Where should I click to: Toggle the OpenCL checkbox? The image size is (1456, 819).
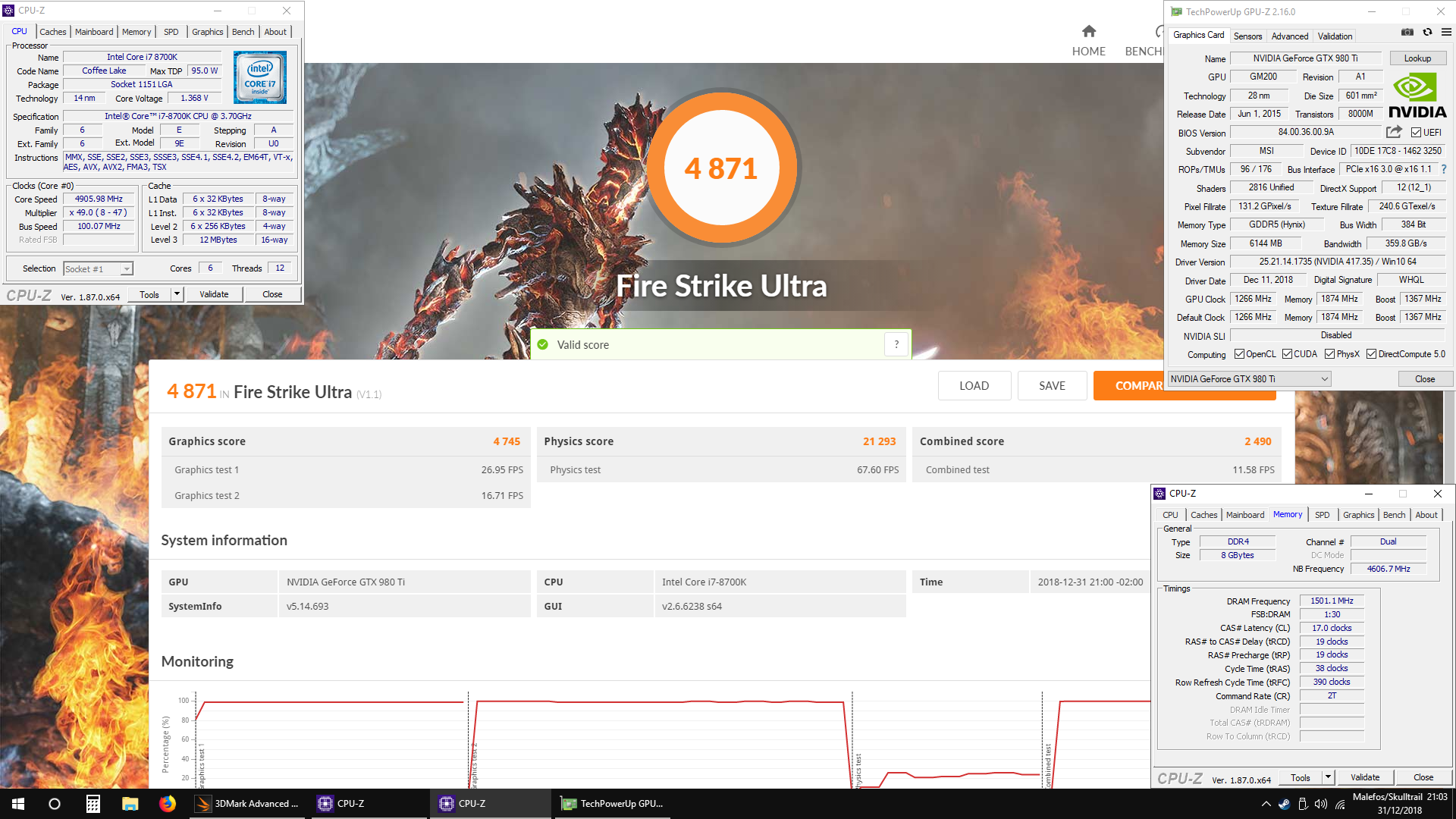tap(1239, 354)
